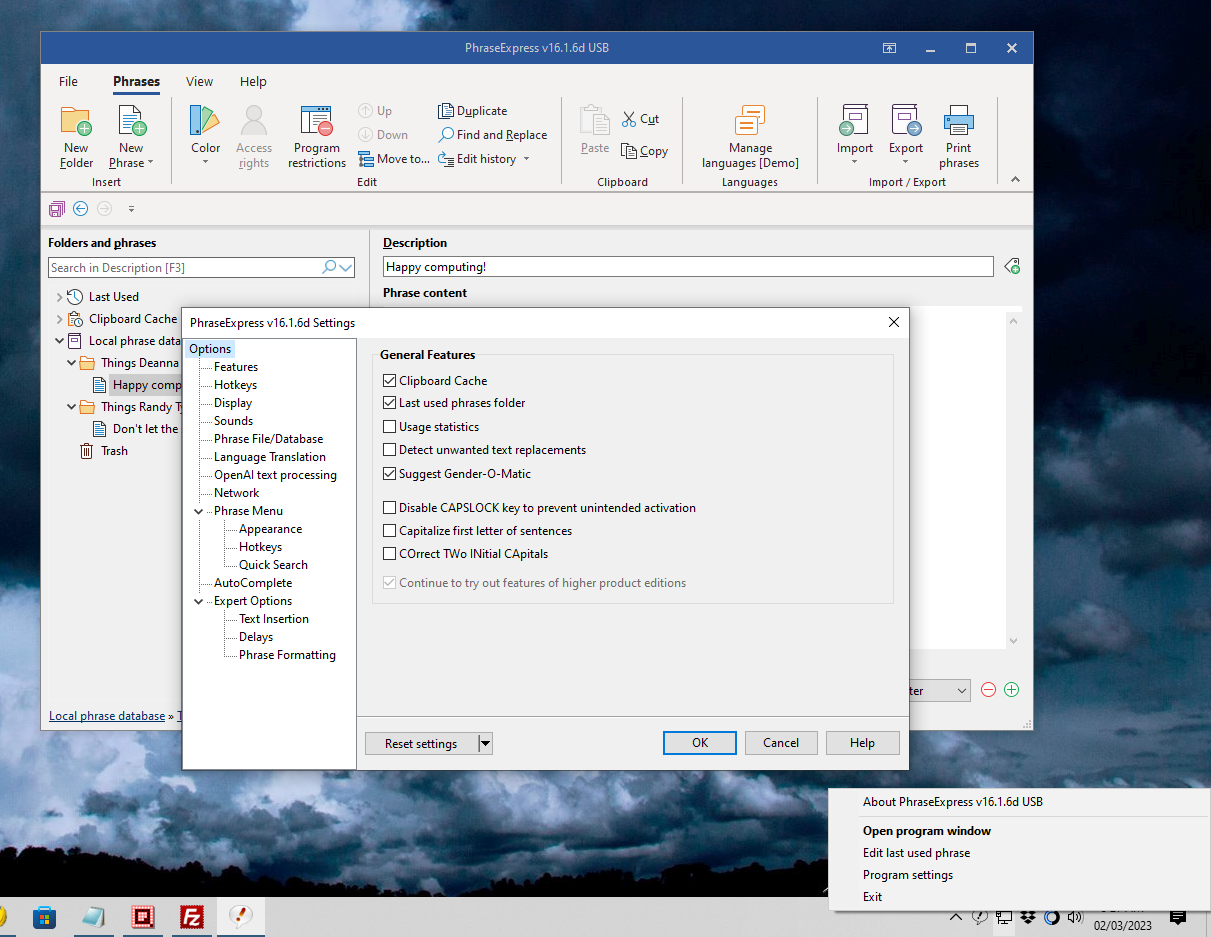Click Cancel in the Settings dialog

781,743
